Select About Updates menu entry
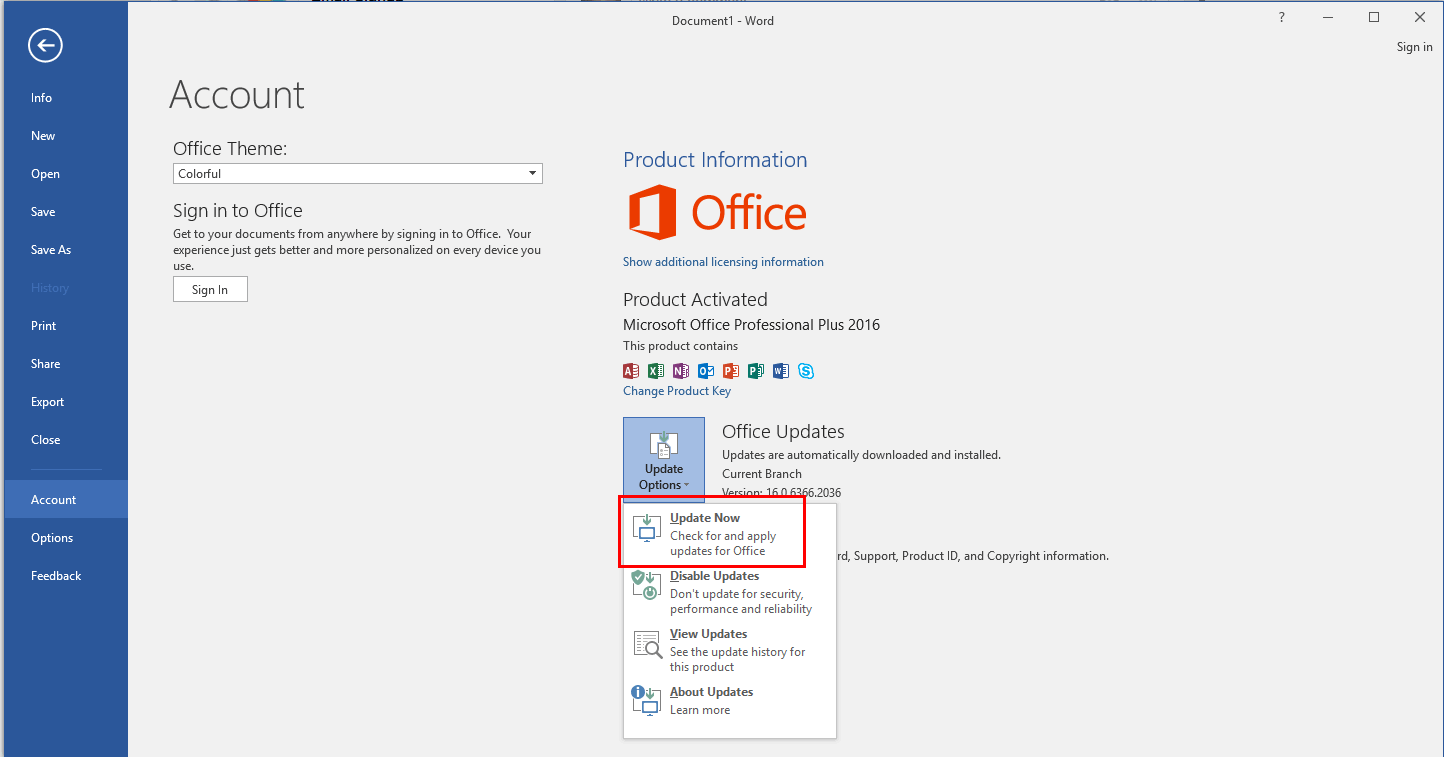This screenshot has width=1444, height=757. 729,700
